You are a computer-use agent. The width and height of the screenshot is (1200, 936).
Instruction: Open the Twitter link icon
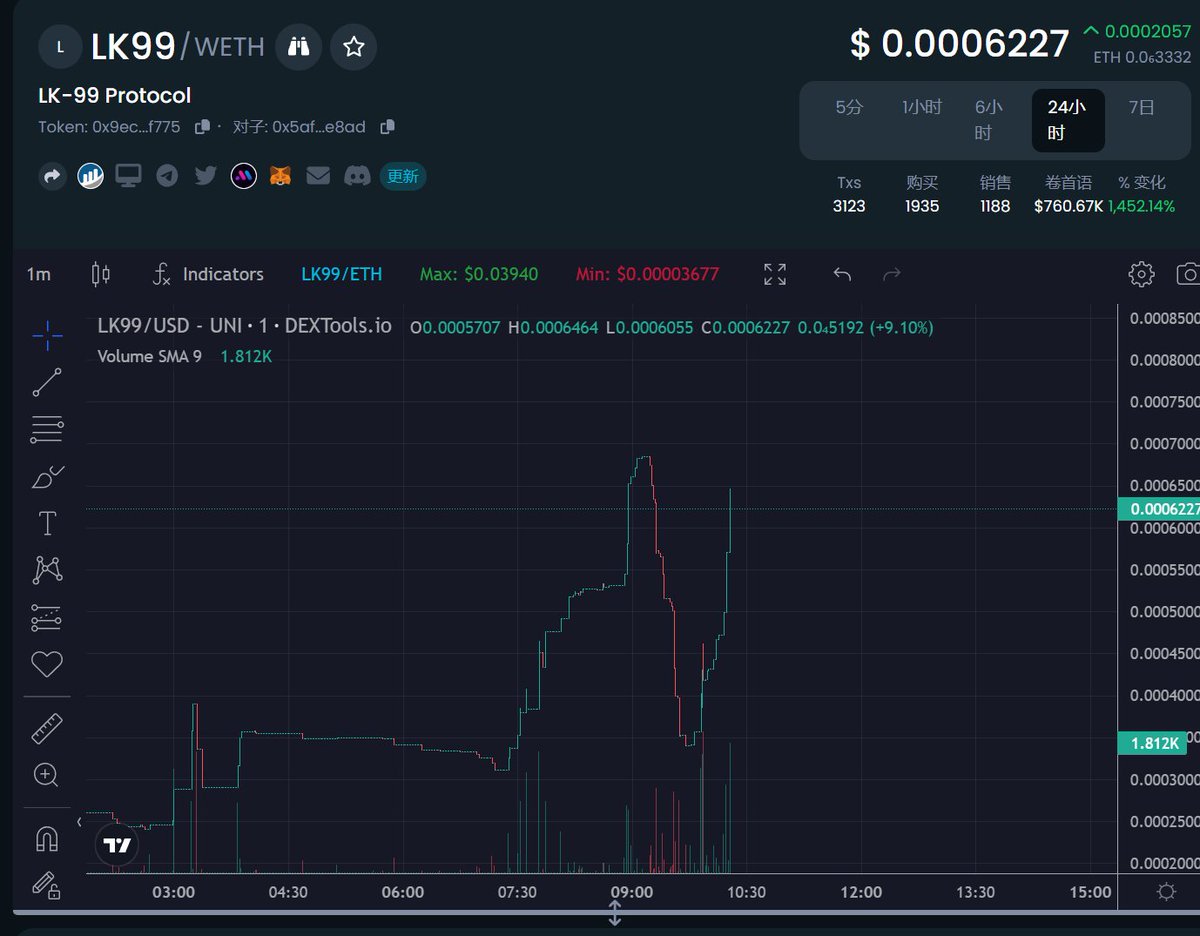click(x=206, y=177)
